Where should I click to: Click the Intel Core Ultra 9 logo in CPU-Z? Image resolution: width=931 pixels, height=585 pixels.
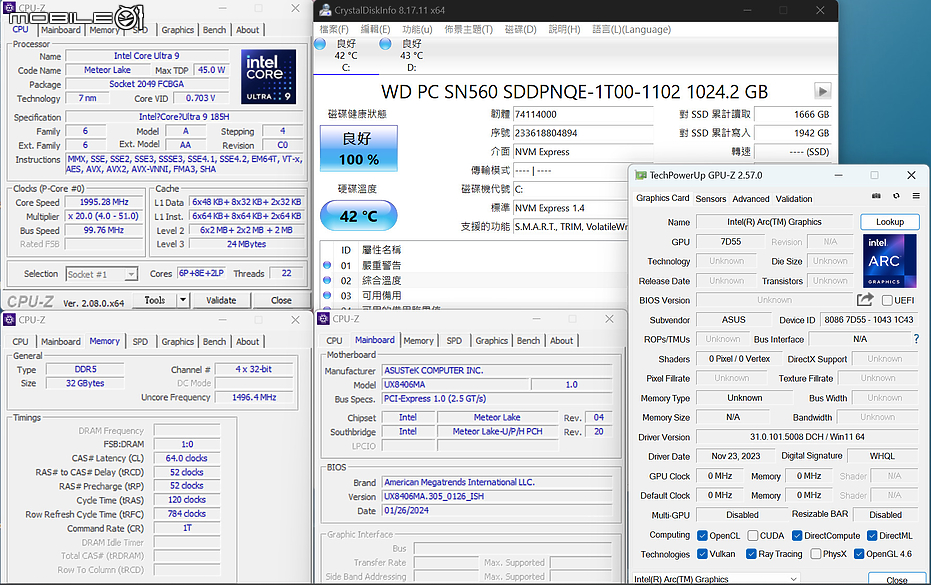(268, 77)
